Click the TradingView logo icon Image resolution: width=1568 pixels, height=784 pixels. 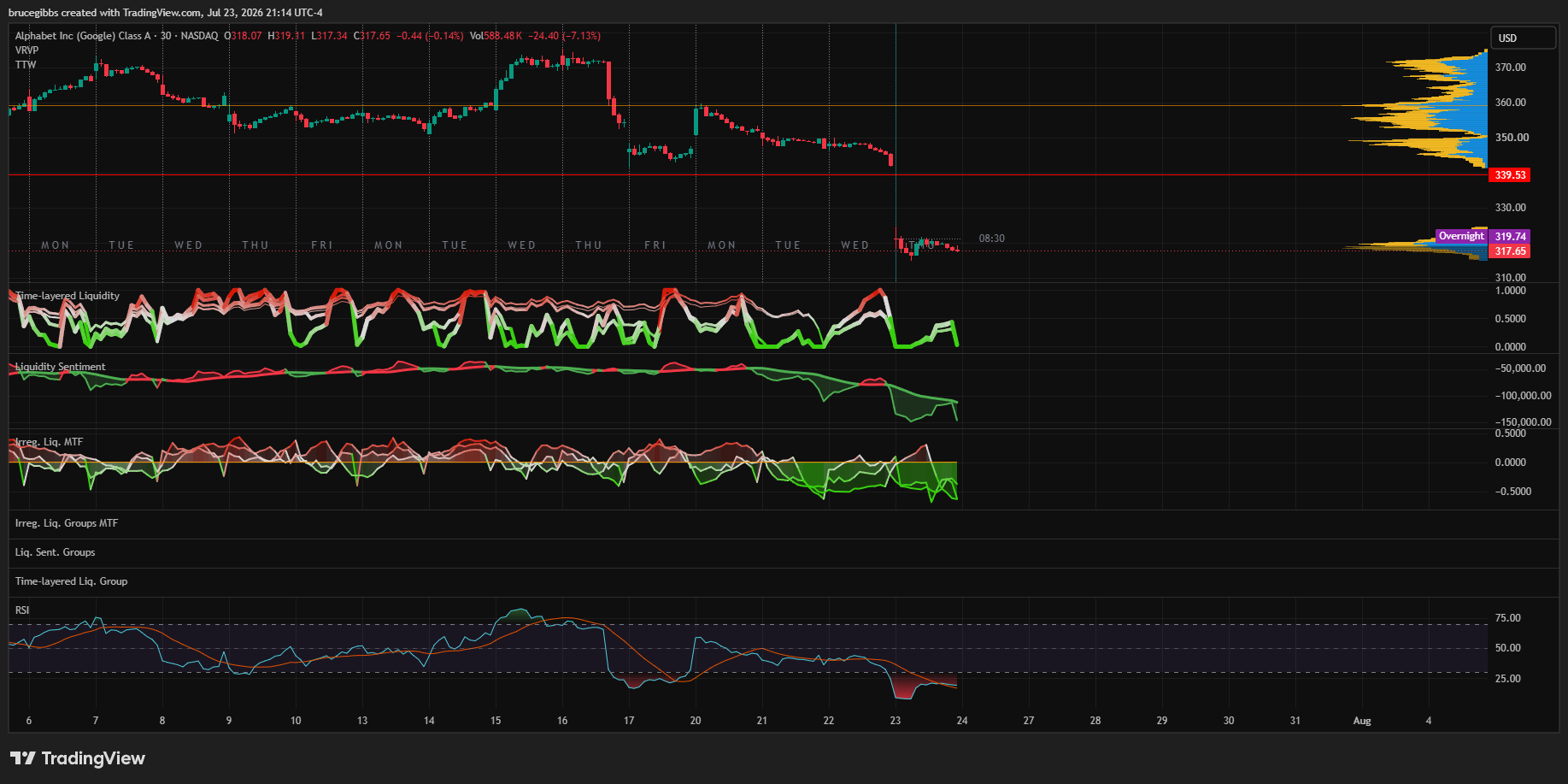23,758
